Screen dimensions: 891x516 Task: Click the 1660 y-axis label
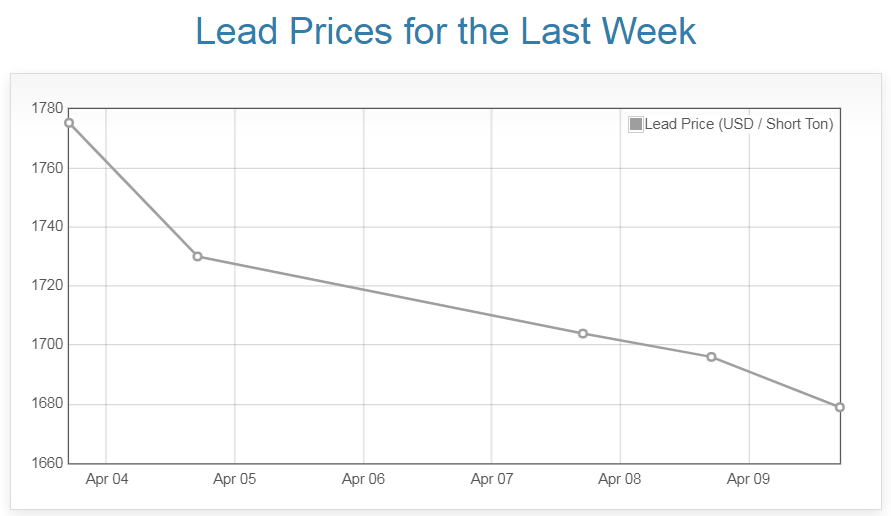(47, 464)
